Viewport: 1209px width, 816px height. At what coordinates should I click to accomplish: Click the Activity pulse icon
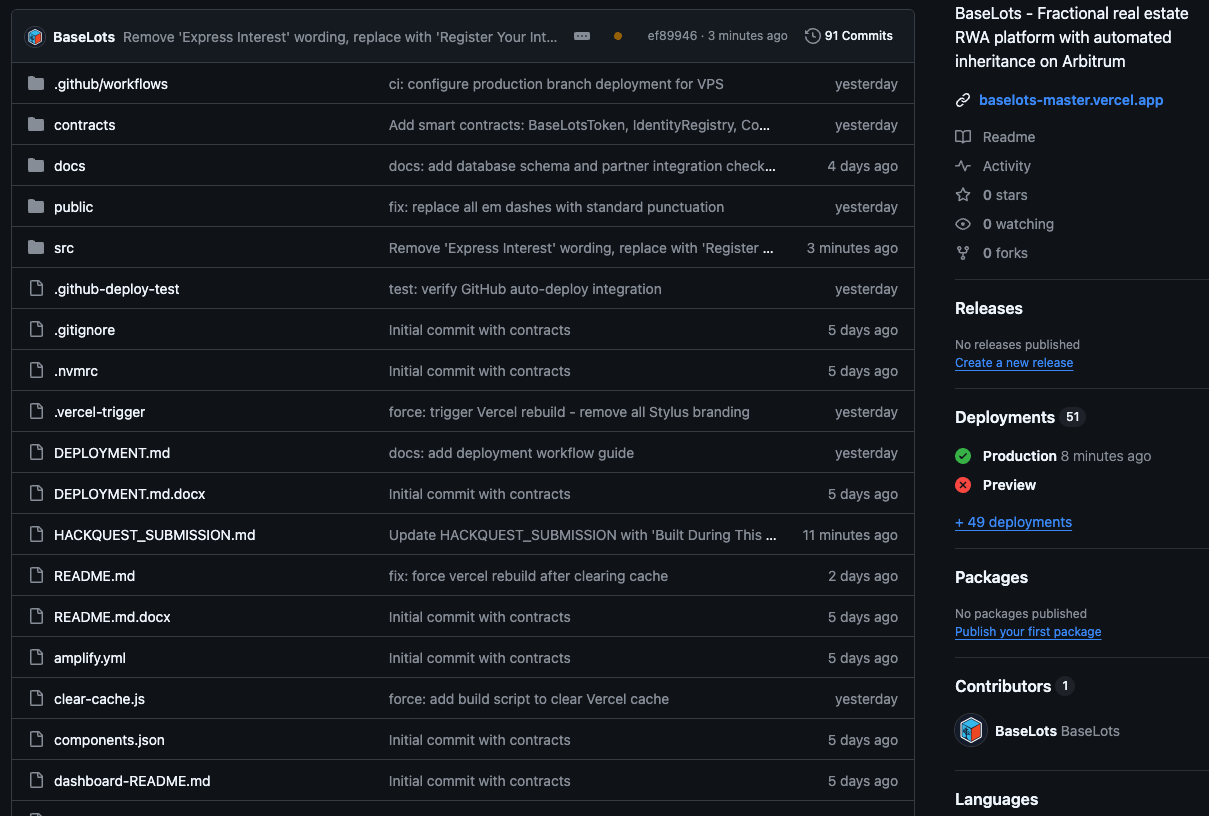963,166
